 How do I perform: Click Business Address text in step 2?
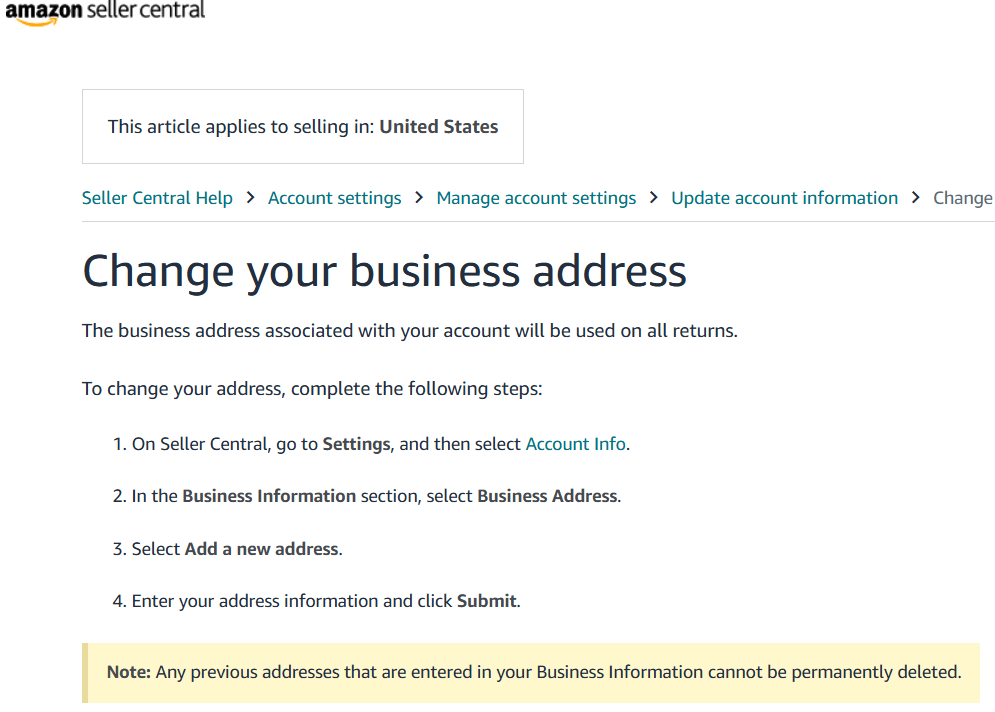point(547,496)
